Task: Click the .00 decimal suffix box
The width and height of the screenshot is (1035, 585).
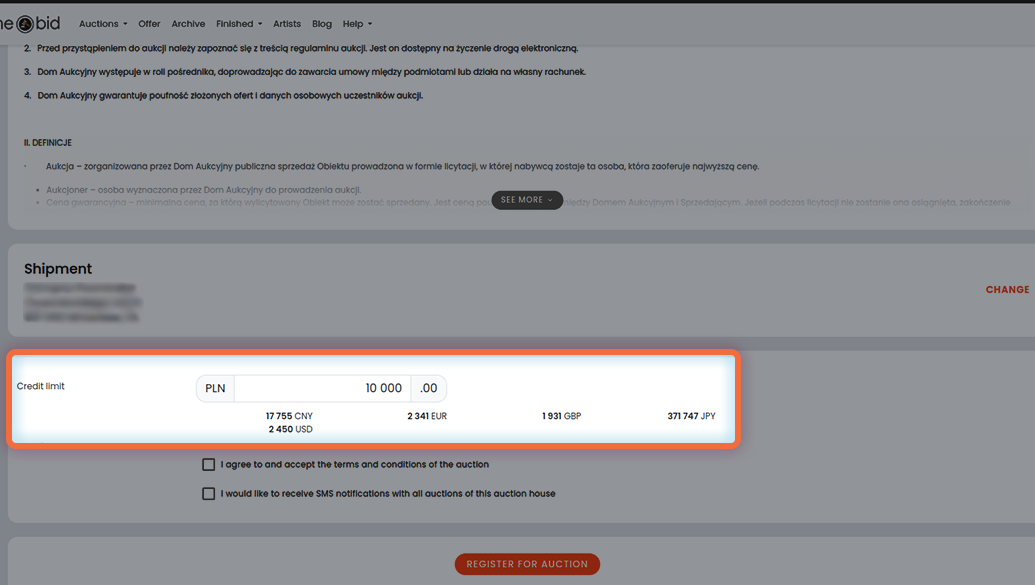Action: click(428, 388)
